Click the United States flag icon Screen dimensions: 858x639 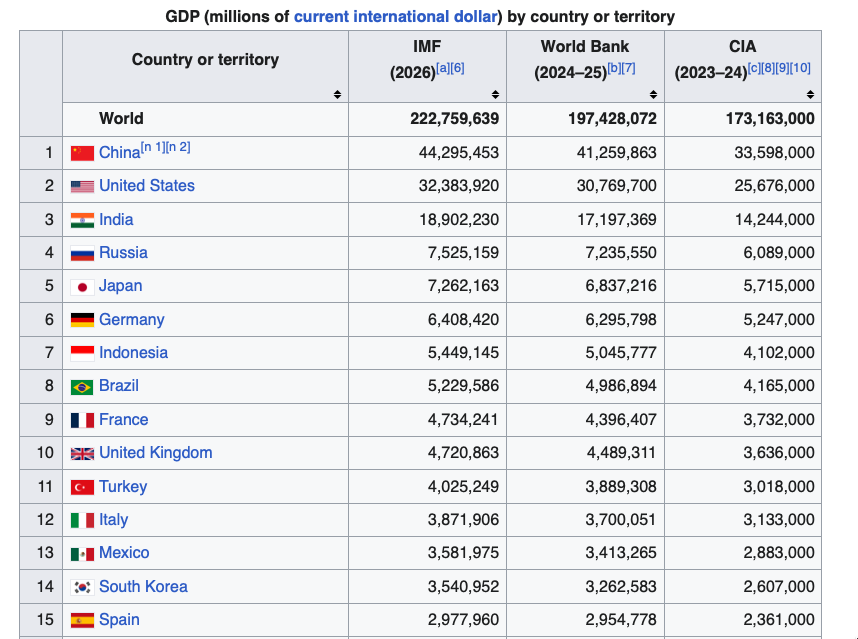click(x=82, y=187)
